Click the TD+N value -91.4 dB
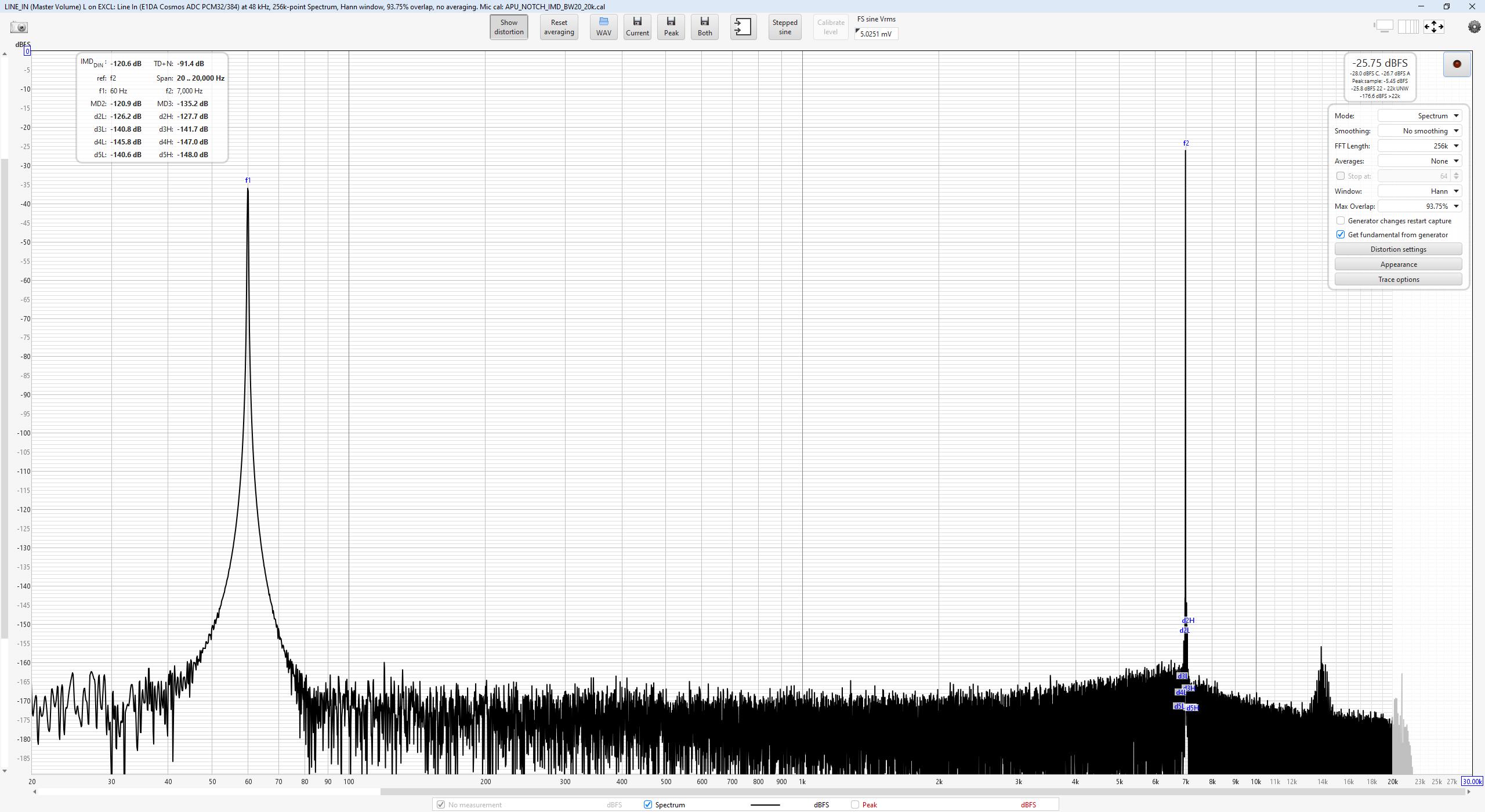1485x812 pixels. click(x=190, y=64)
